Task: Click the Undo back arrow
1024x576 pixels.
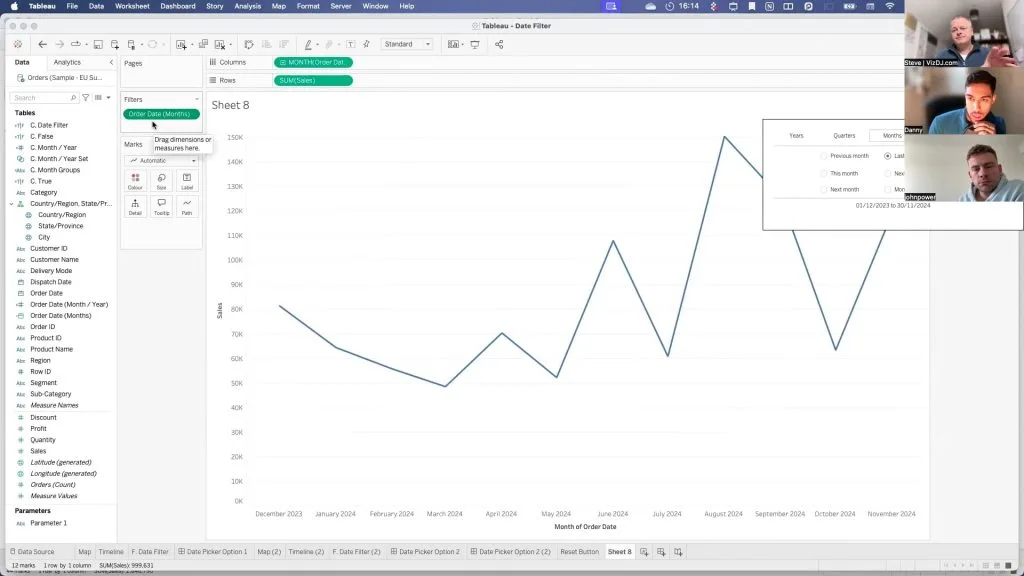Action: tap(42, 44)
